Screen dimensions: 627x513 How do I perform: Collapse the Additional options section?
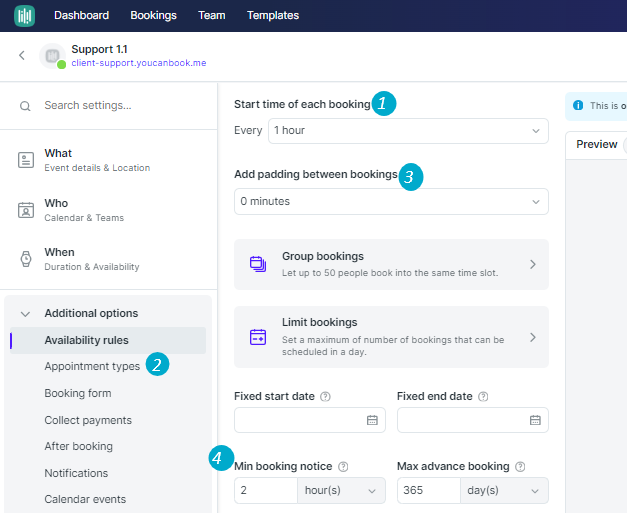click(26, 313)
